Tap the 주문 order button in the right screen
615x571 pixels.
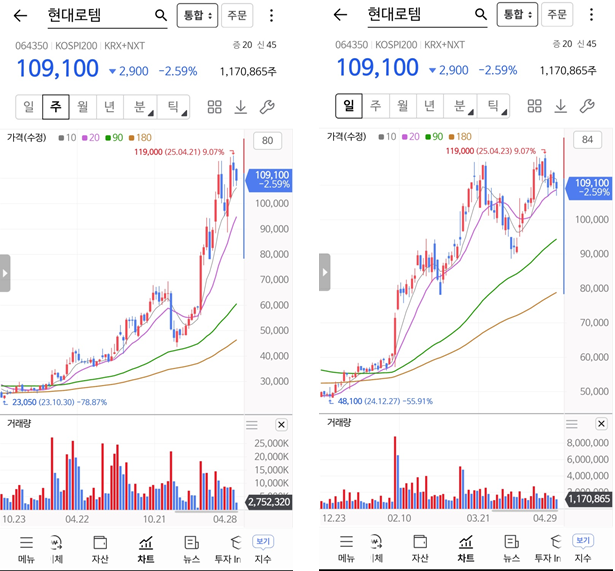[x=557, y=15]
